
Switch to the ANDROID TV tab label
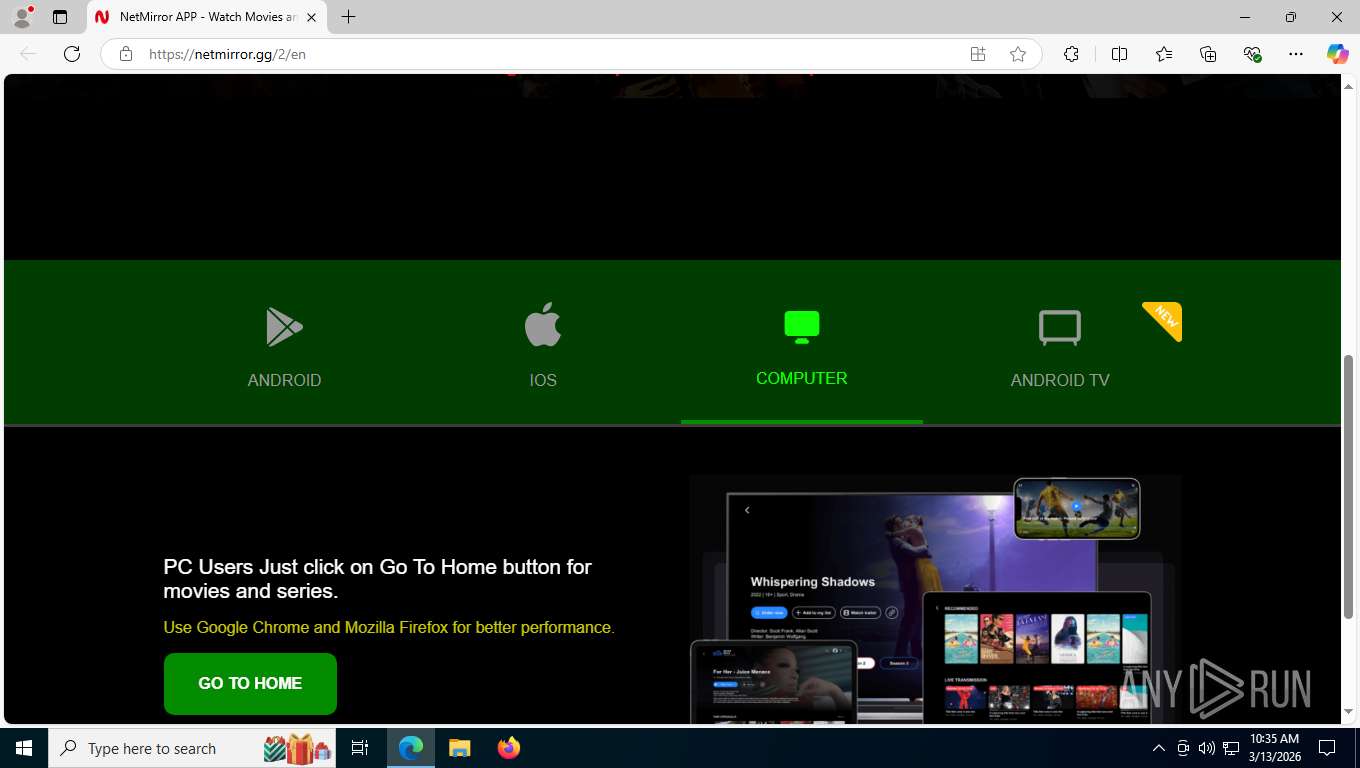1060,380
